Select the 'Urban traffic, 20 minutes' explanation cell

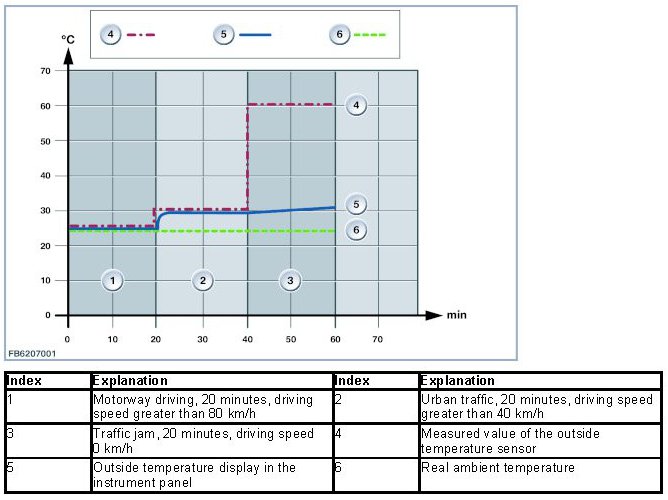[x=539, y=406]
